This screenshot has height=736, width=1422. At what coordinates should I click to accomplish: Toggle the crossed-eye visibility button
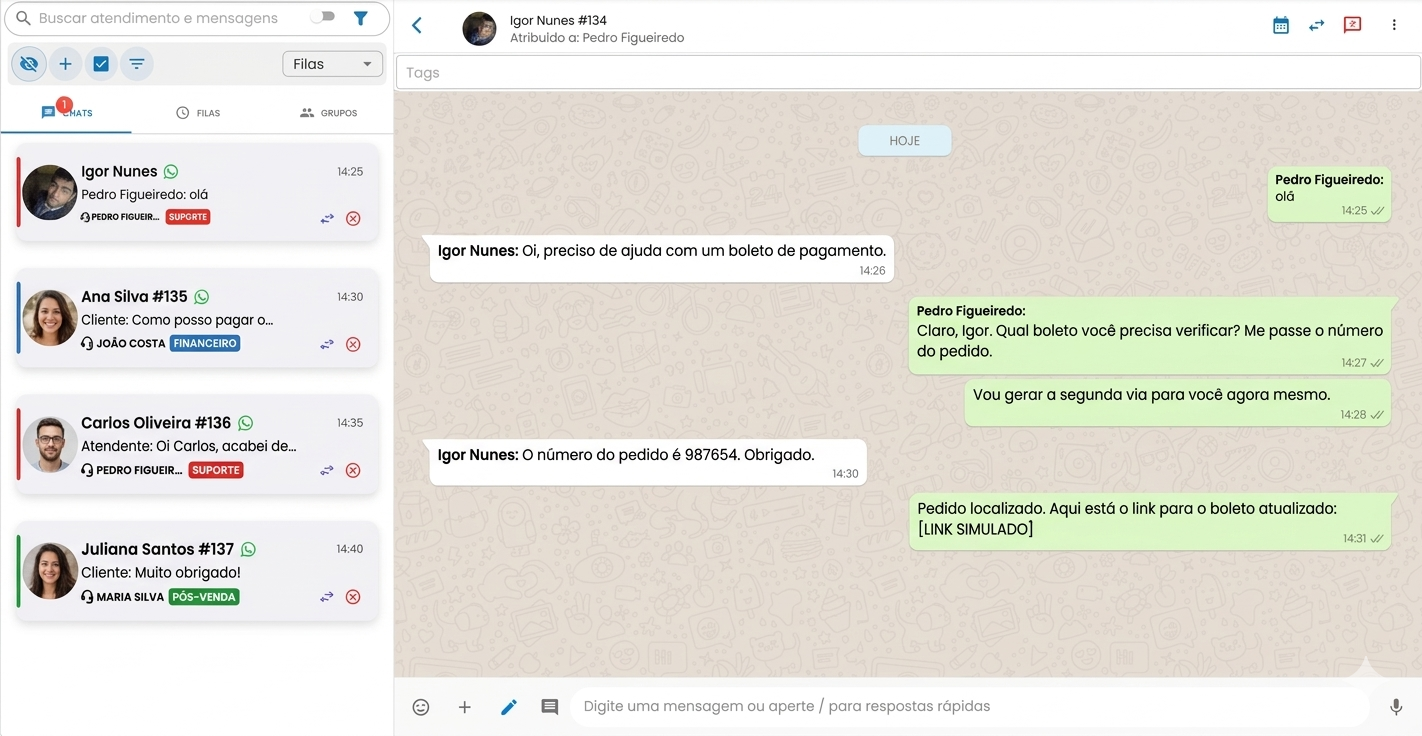pos(29,64)
